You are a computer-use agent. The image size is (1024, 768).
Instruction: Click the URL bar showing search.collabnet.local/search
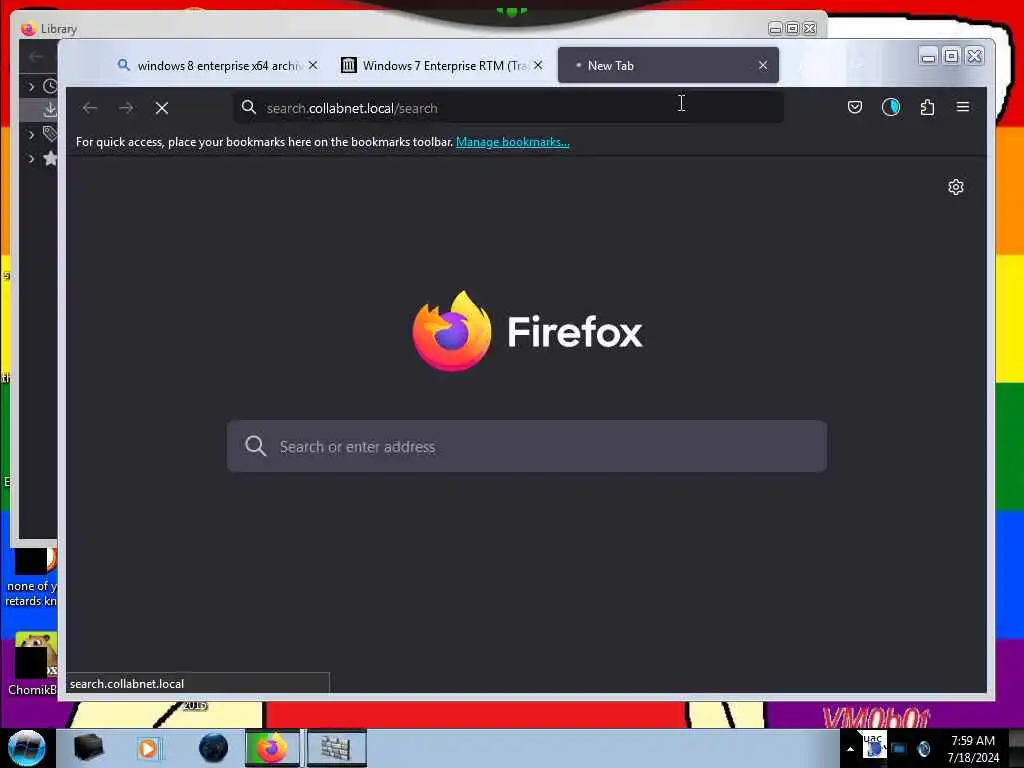click(508, 108)
